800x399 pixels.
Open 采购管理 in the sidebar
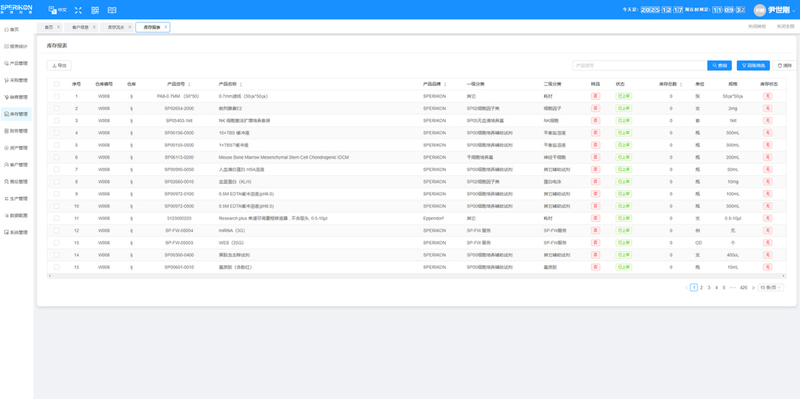point(16,80)
